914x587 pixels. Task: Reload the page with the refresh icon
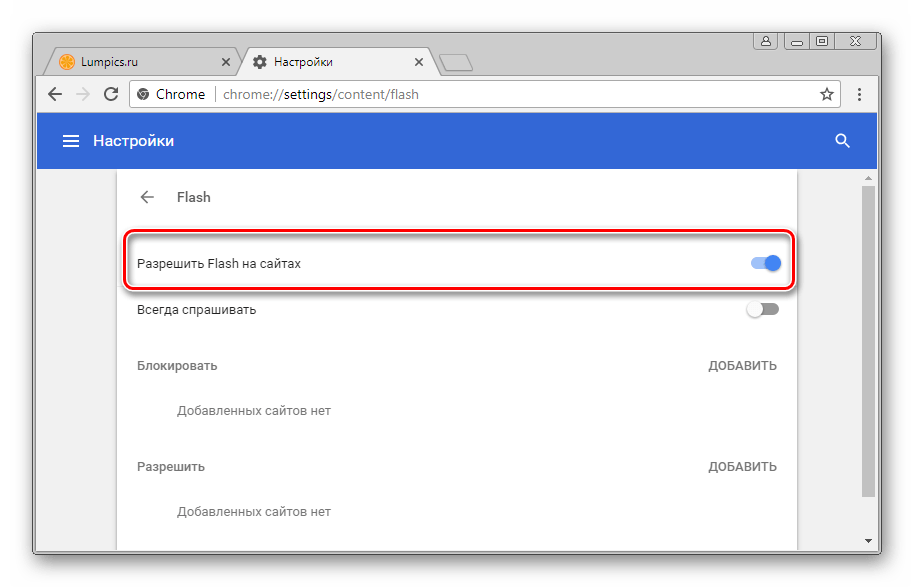pyautogui.click(x=111, y=95)
